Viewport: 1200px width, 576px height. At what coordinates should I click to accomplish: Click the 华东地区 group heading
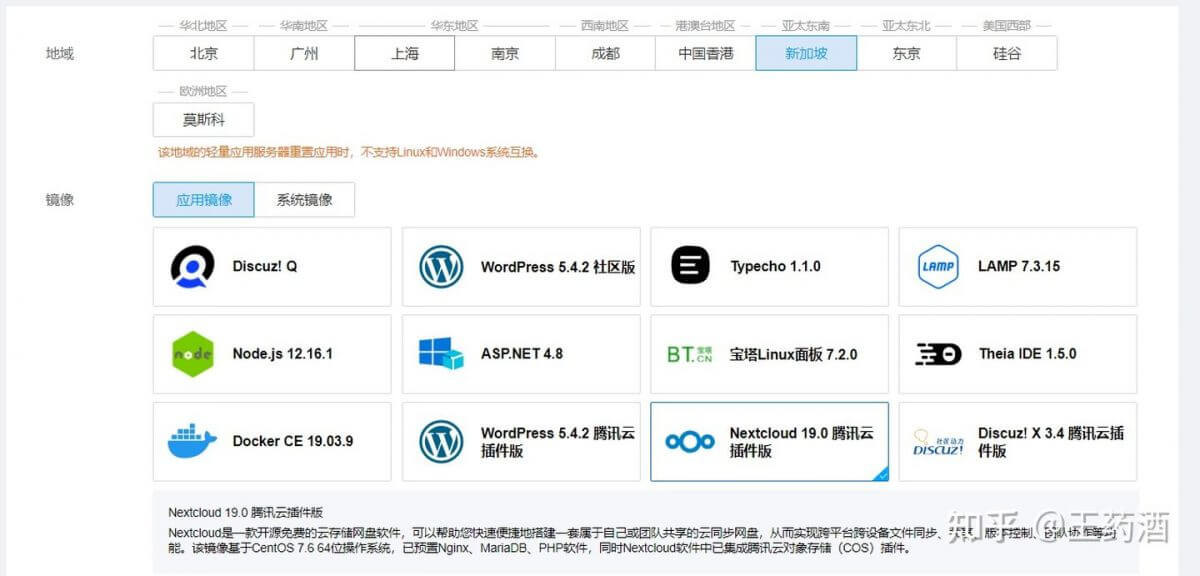pos(455,25)
